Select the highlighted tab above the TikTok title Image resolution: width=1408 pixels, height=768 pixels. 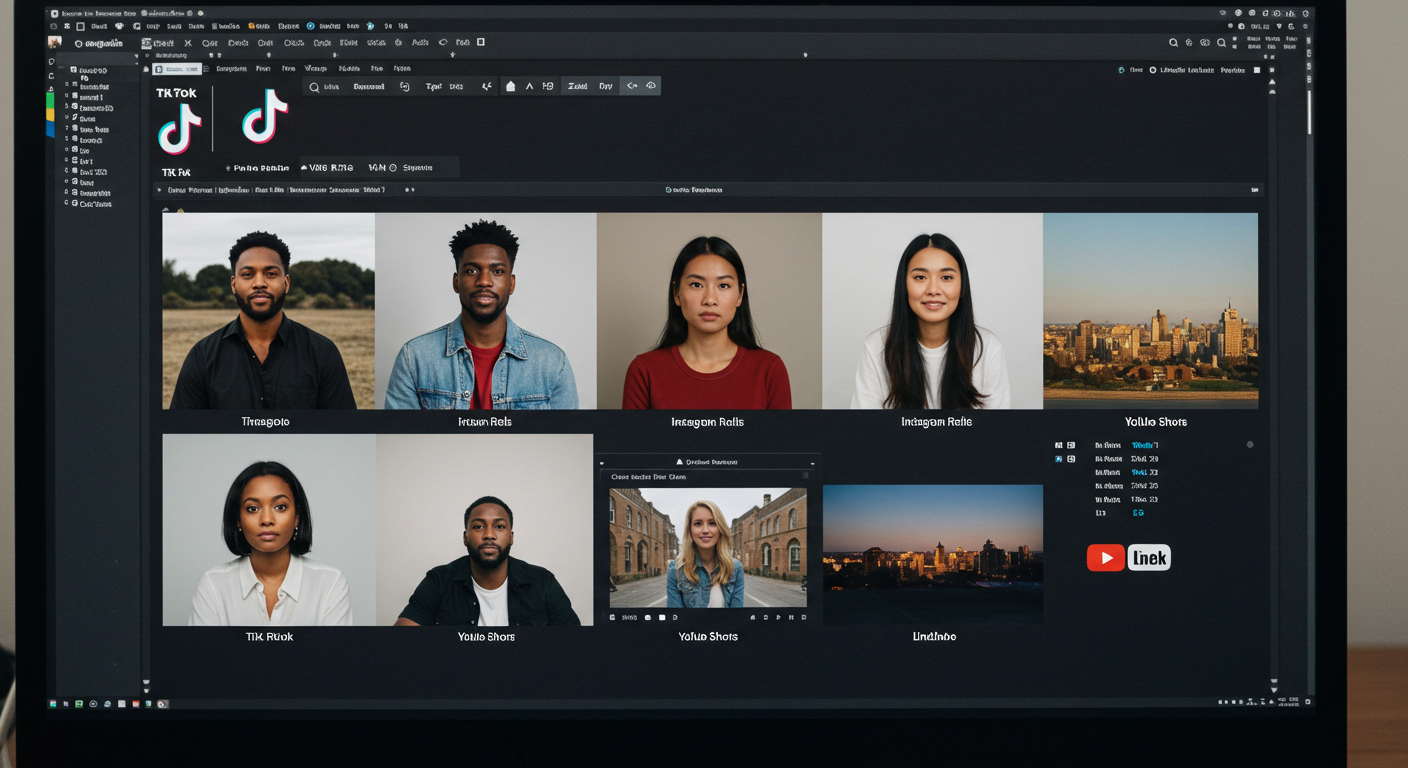click(x=176, y=69)
